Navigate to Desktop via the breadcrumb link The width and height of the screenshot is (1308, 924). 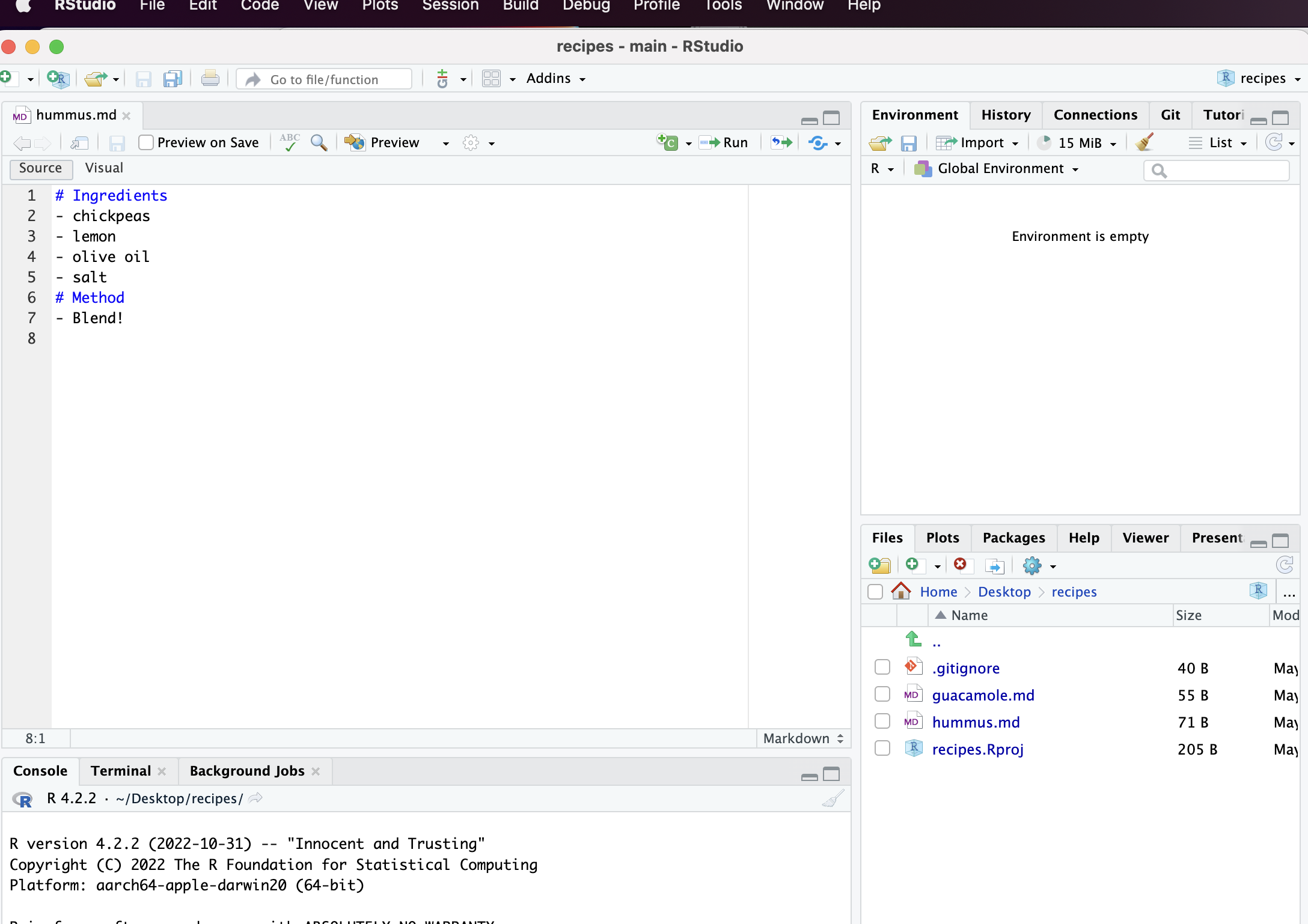(1004, 592)
